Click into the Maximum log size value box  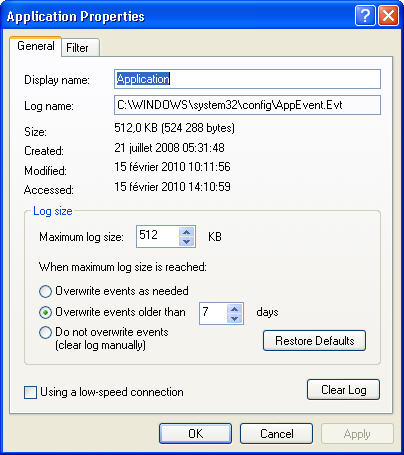157,237
